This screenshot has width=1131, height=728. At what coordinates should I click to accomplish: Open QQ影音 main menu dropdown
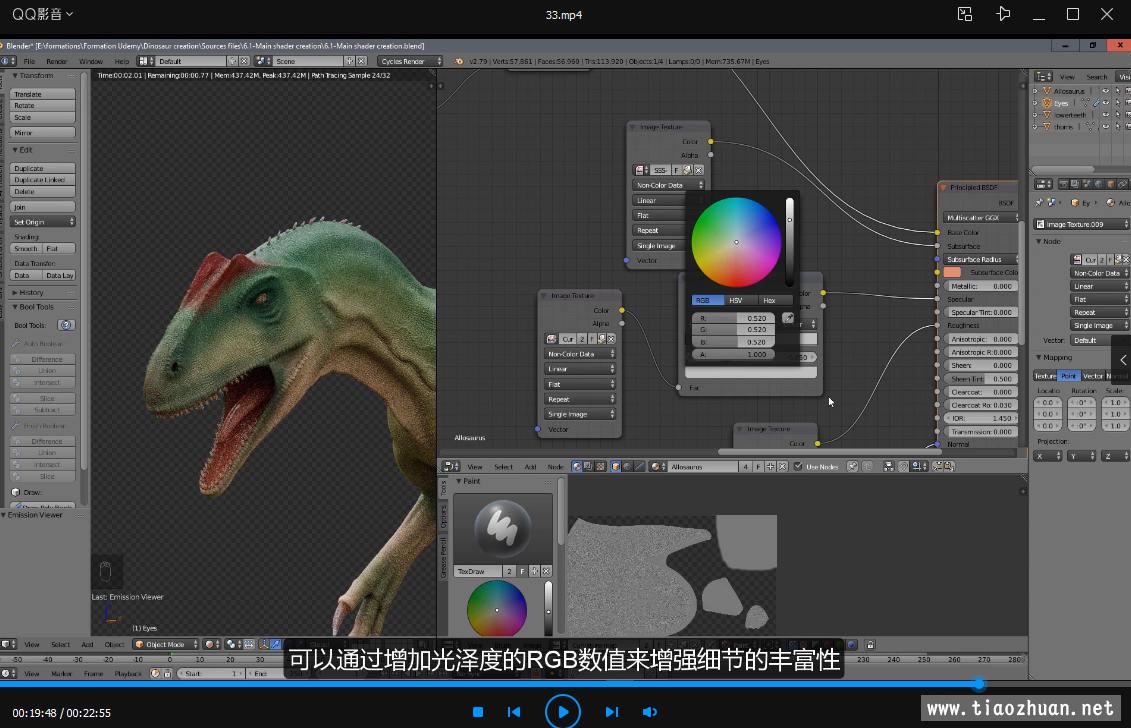(x=43, y=14)
